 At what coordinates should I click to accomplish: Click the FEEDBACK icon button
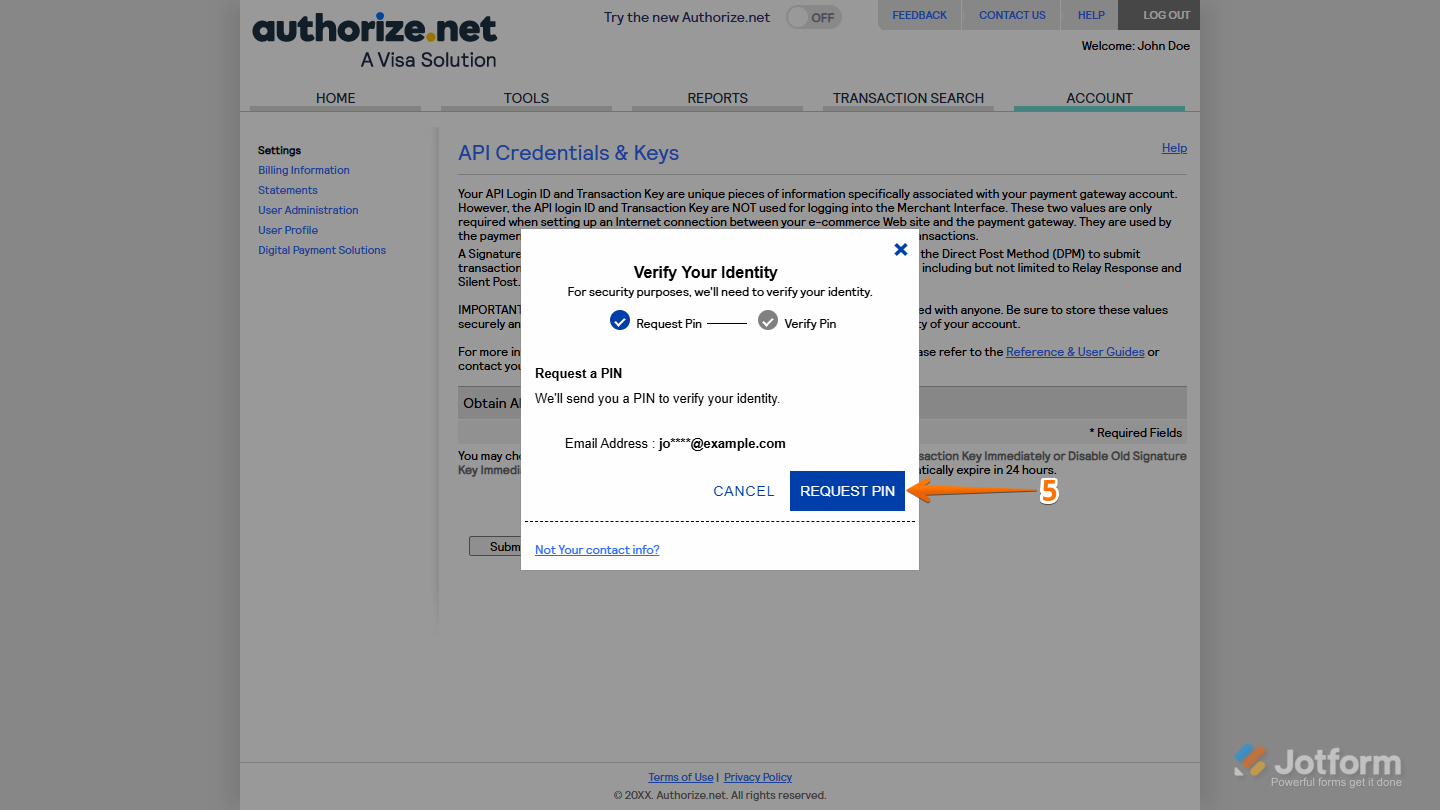point(918,14)
